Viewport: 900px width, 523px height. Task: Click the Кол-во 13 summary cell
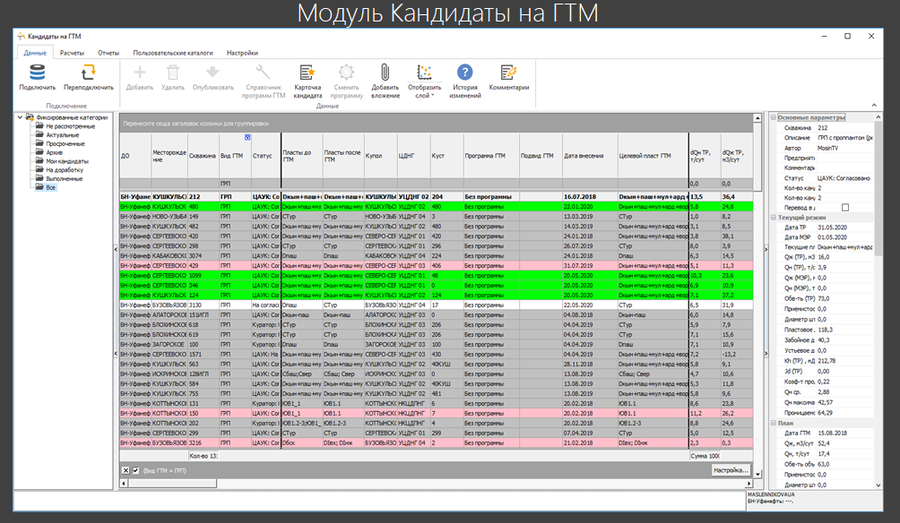coord(203,456)
